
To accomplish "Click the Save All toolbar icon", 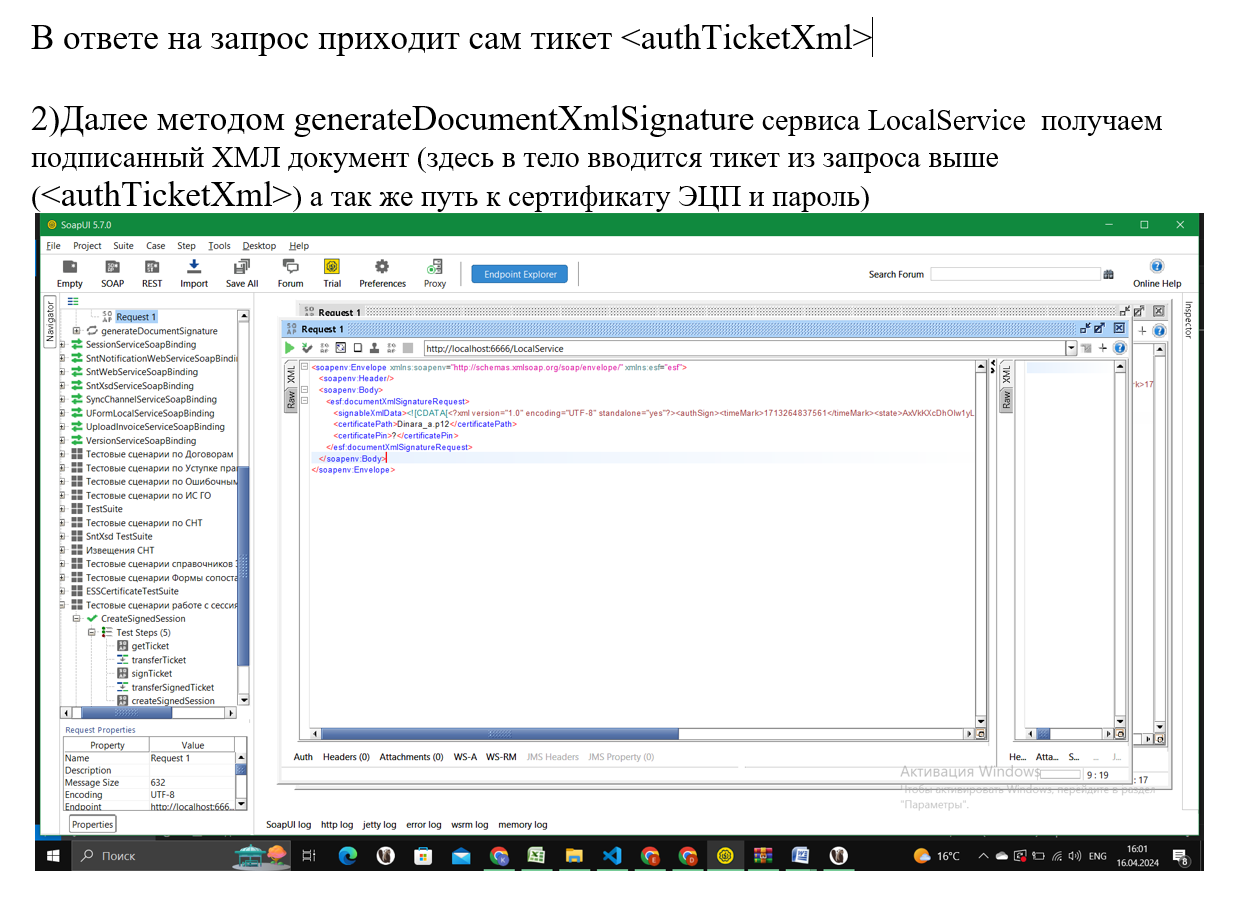I will coord(242,272).
